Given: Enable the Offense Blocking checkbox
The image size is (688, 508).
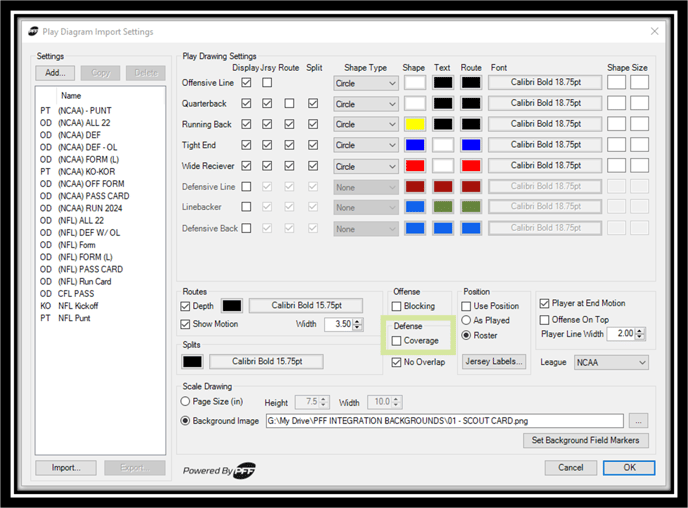Looking at the screenshot, I should [x=396, y=306].
